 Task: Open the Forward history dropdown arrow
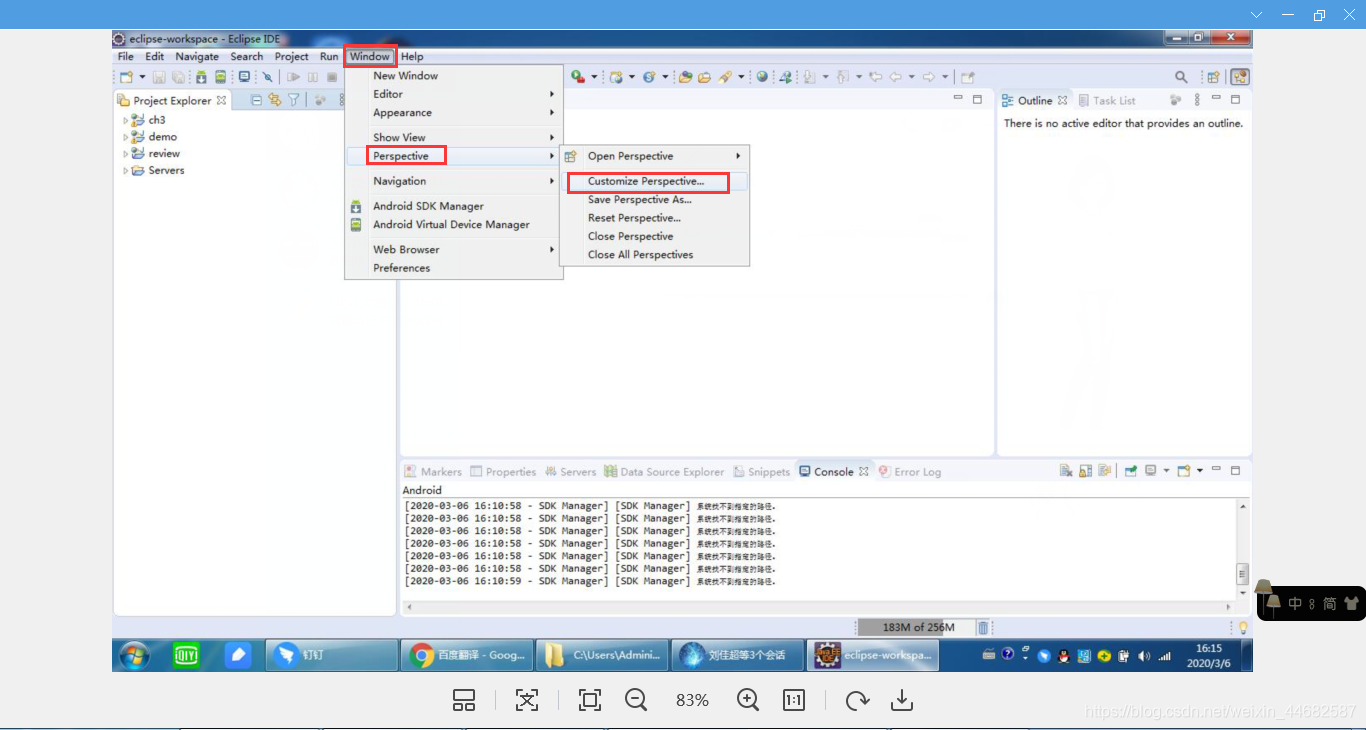[944, 77]
